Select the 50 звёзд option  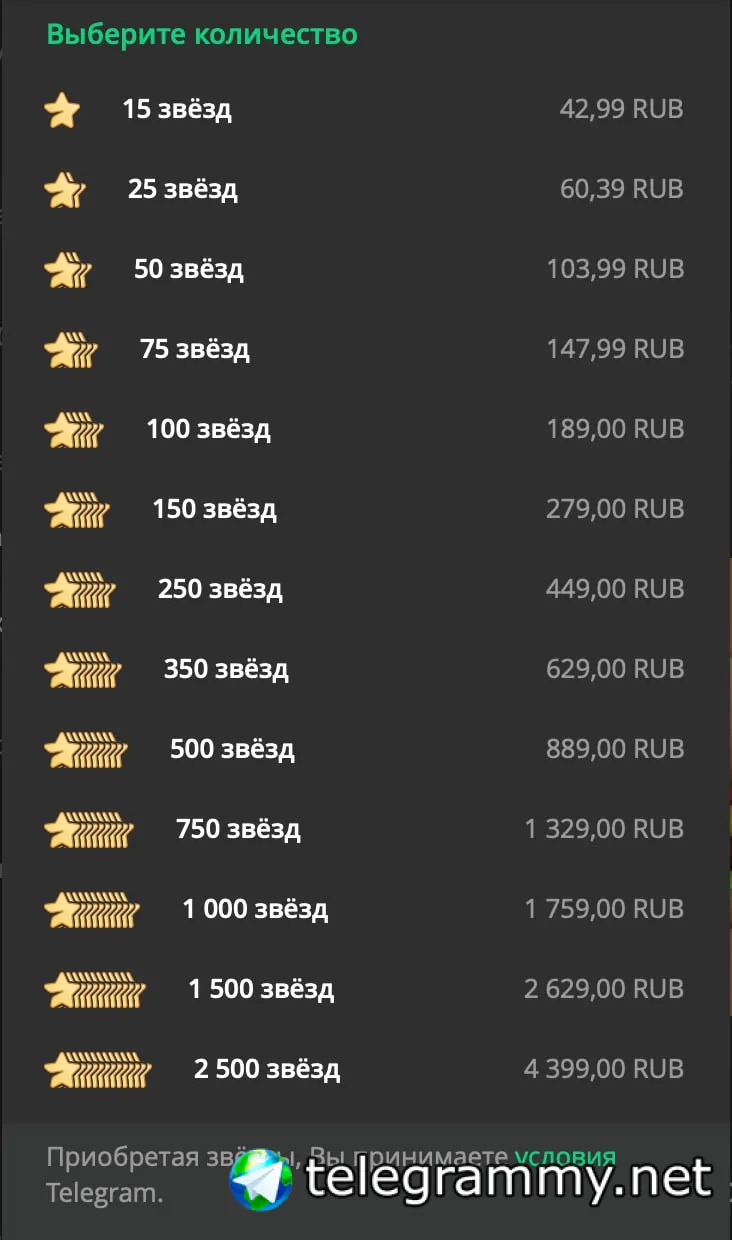[x=188, y=269]
